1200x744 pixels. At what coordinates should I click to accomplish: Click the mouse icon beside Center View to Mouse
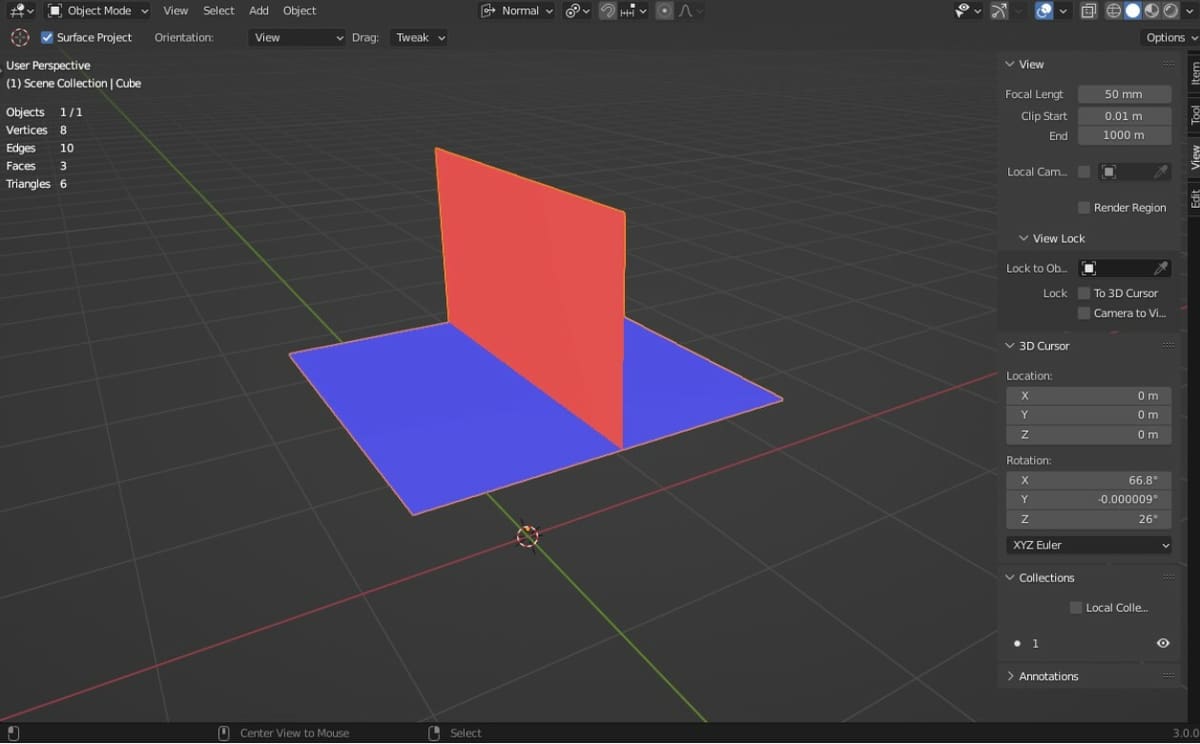tap(224, 733)
